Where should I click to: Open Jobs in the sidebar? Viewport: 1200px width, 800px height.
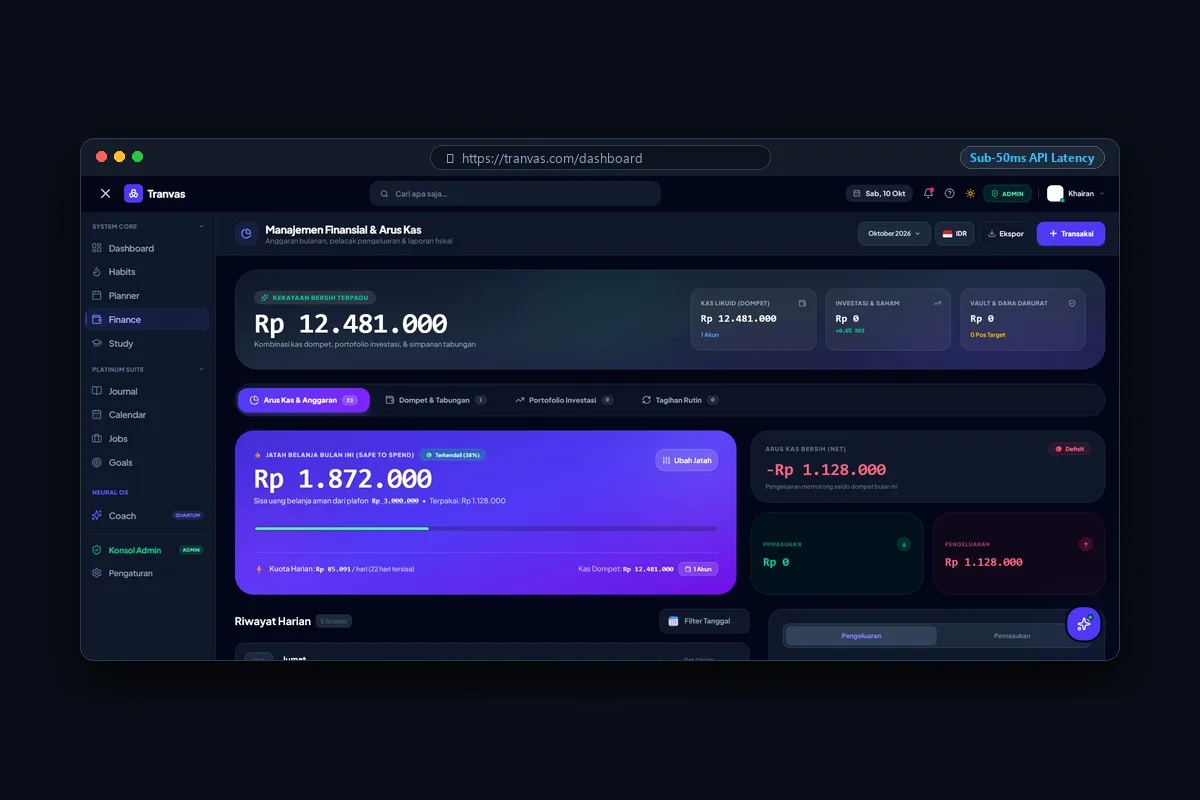[146, 439]
